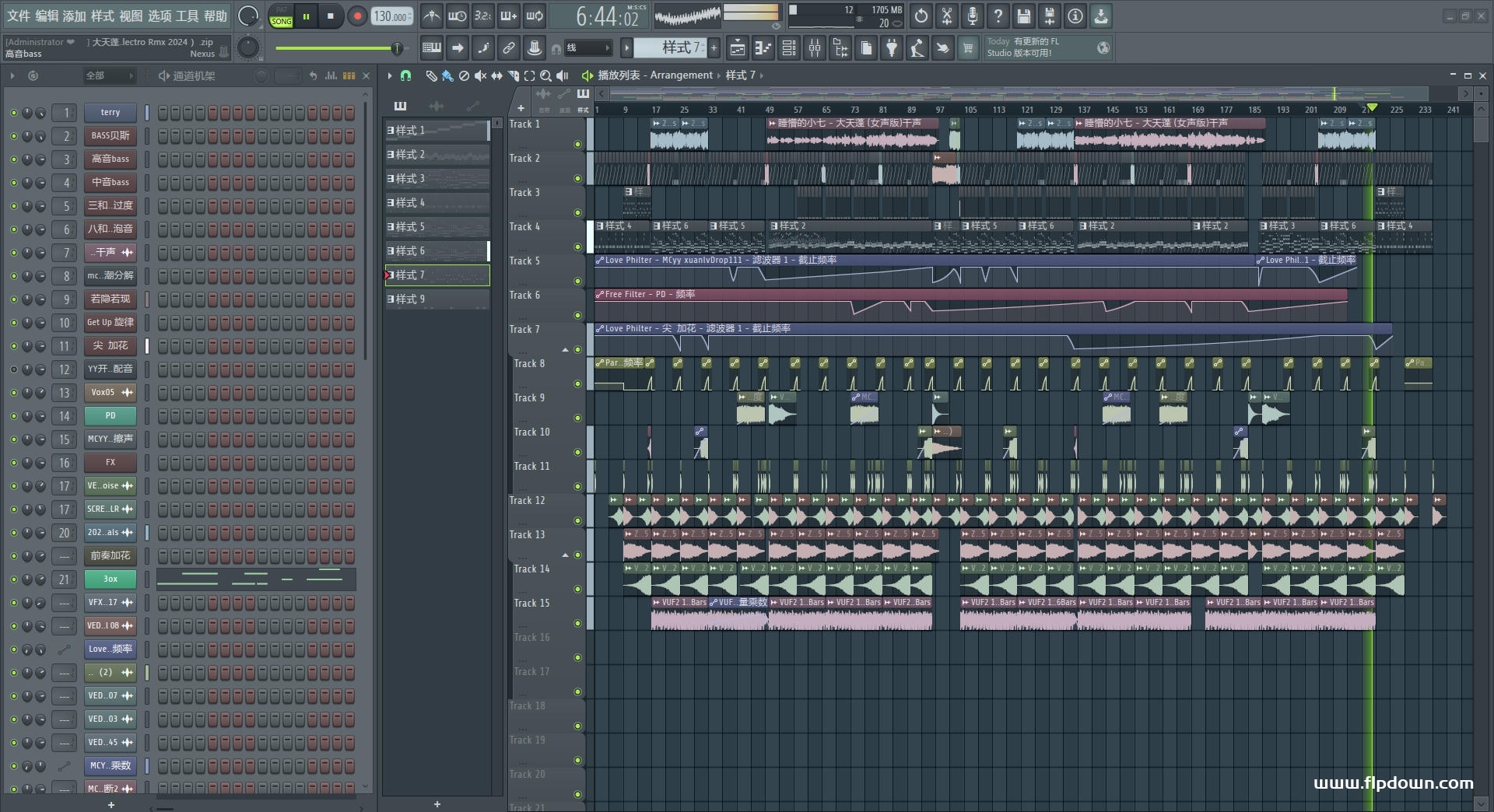
Task: Open the piano roll view
Action: pos(763,48)
